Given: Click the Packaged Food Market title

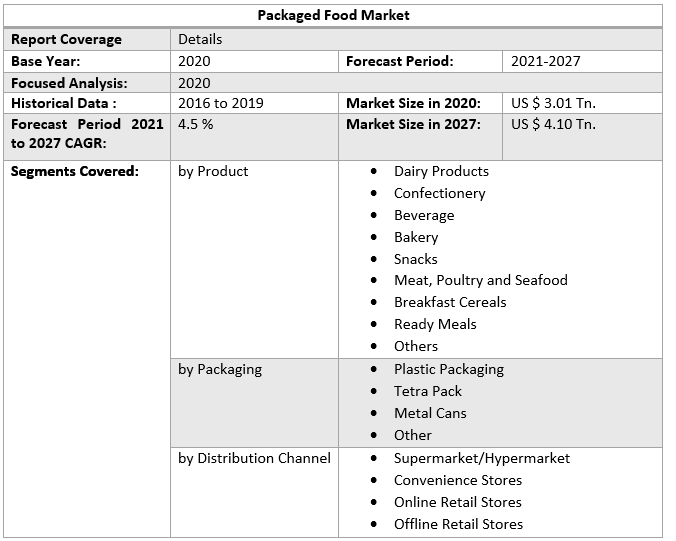Looking at the screenshot, I should click(x=333, y=15).
